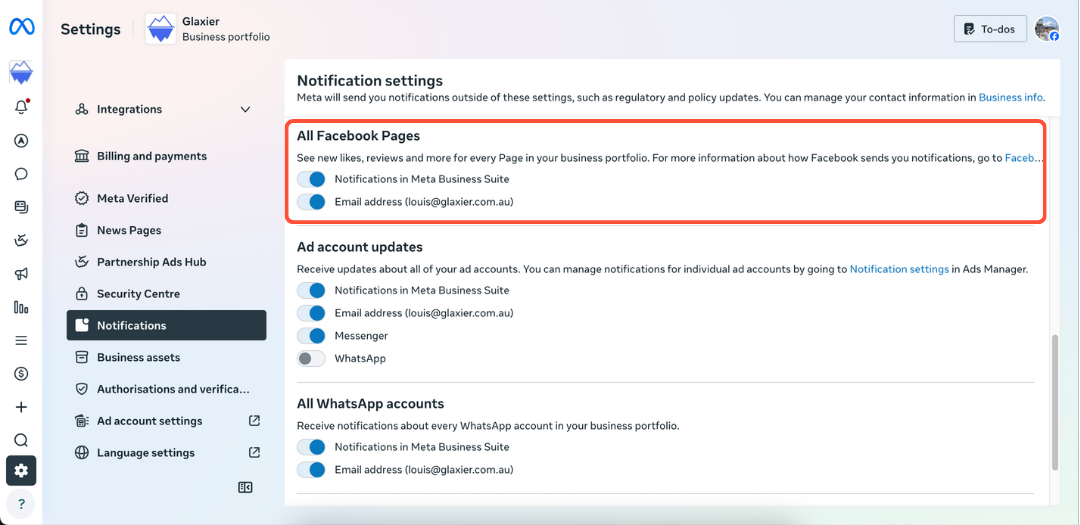The height and width of the screenshot is (525, 1080).
Task: Click the settings gear icon in left rail
Action: [x=21, y=471]
